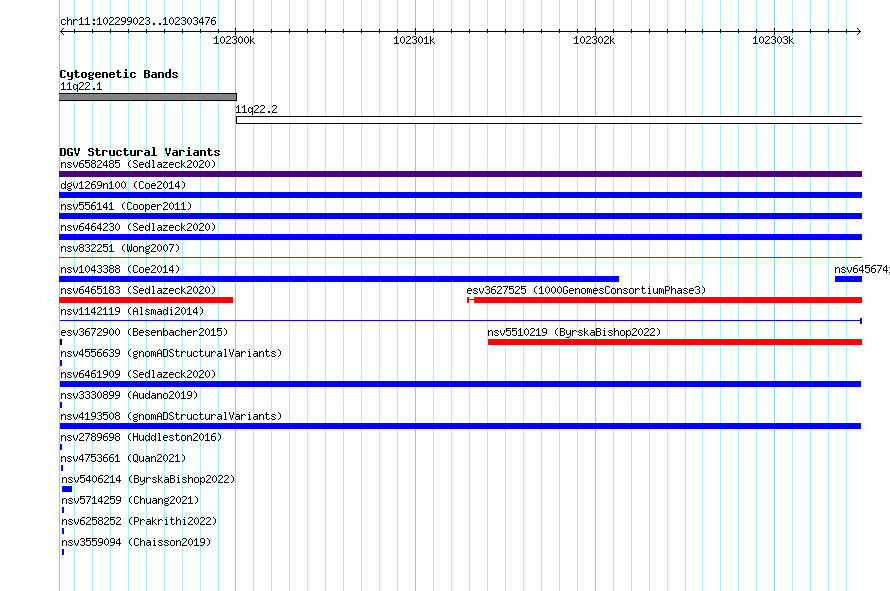Select the blue nsv4193508 variant bar
Viewport: 890px width, 591px height.
[460, 426]
